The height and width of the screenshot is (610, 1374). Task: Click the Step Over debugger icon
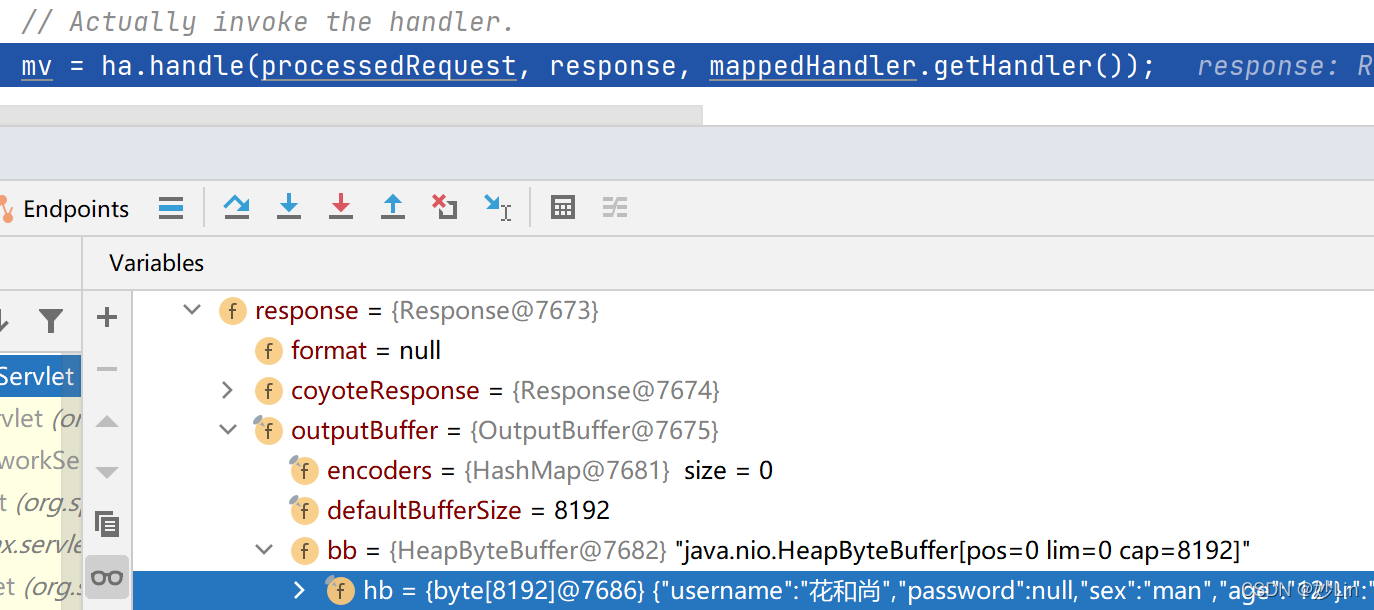pos(237,207)
